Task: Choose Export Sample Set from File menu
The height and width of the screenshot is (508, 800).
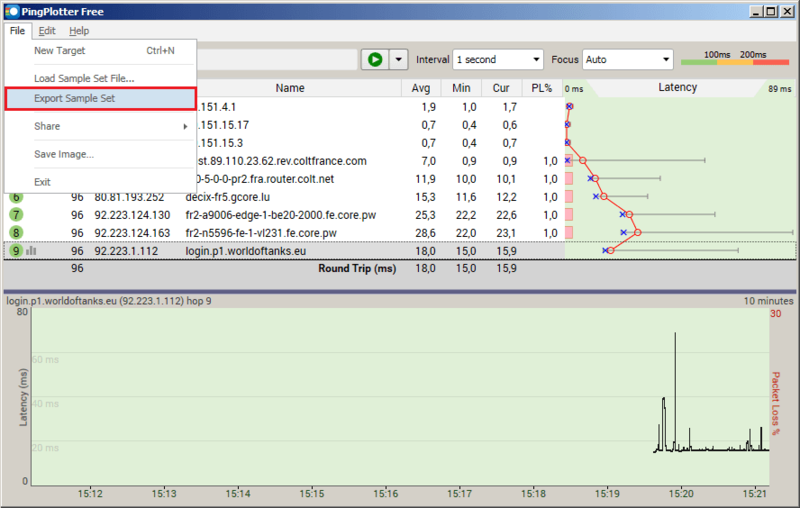Action: tap(100, 99)
